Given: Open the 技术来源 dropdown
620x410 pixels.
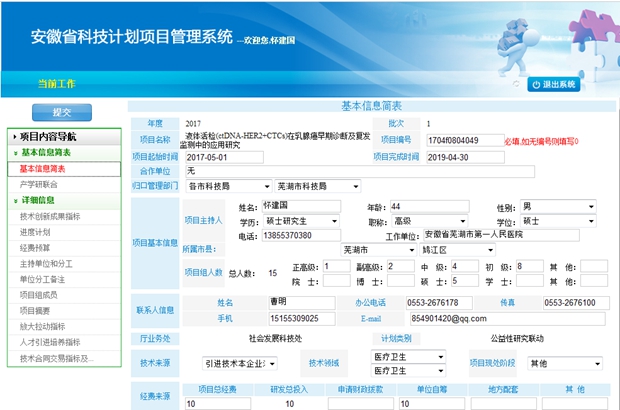Looking at the screenshot, I should click(x=240, y=364).
